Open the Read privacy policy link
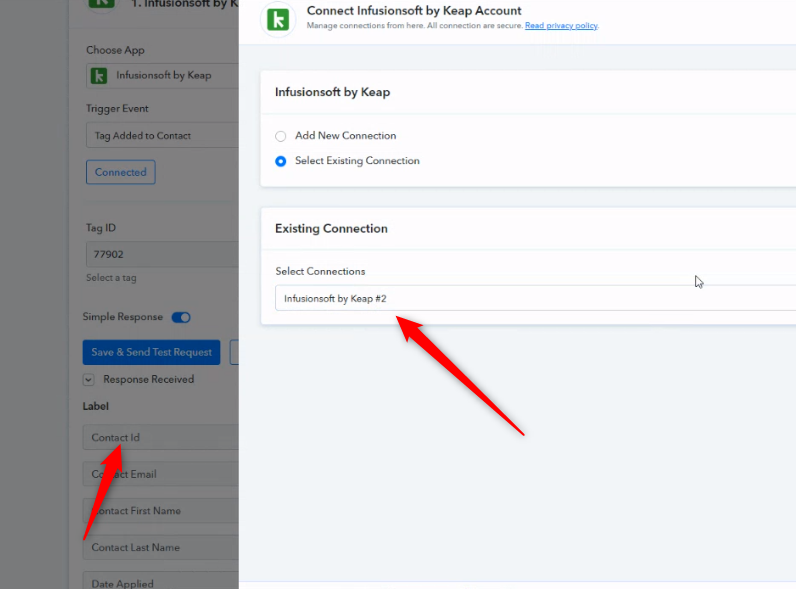The height and width of the screenshot is (589, 796). pyautogui.click(x=561, y=25)
